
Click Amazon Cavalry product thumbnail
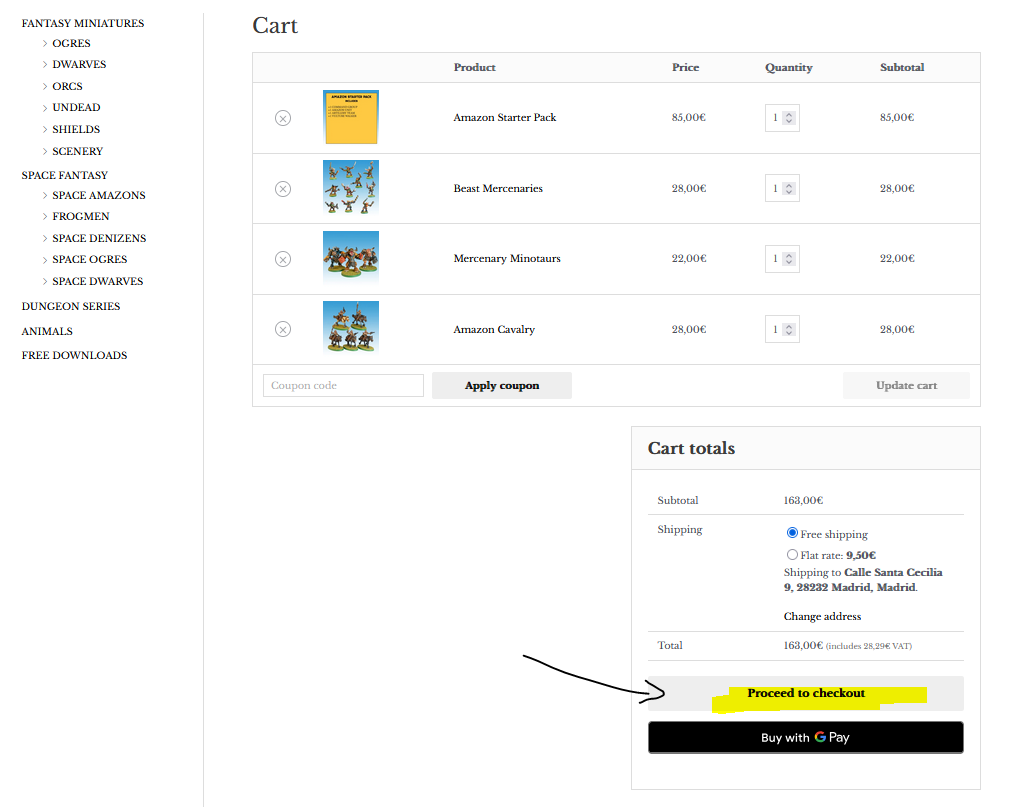[351, 328]
